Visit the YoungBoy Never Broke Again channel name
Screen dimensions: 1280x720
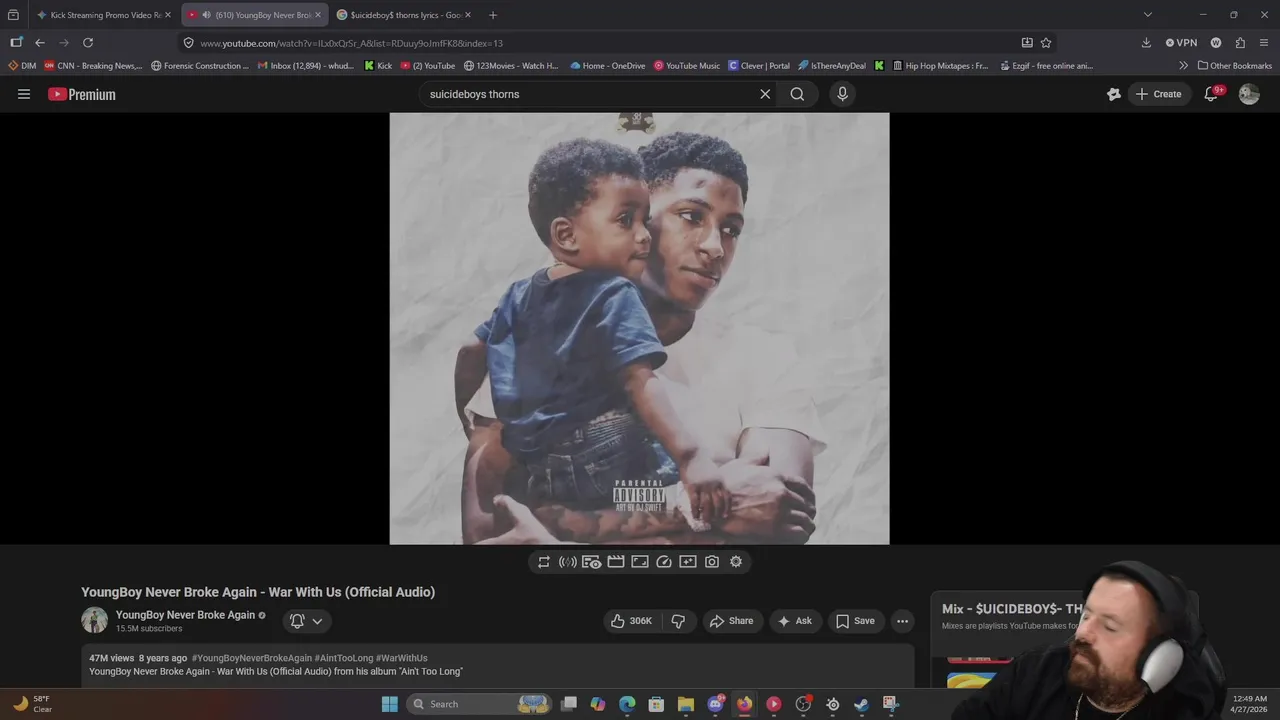point(185,615)
